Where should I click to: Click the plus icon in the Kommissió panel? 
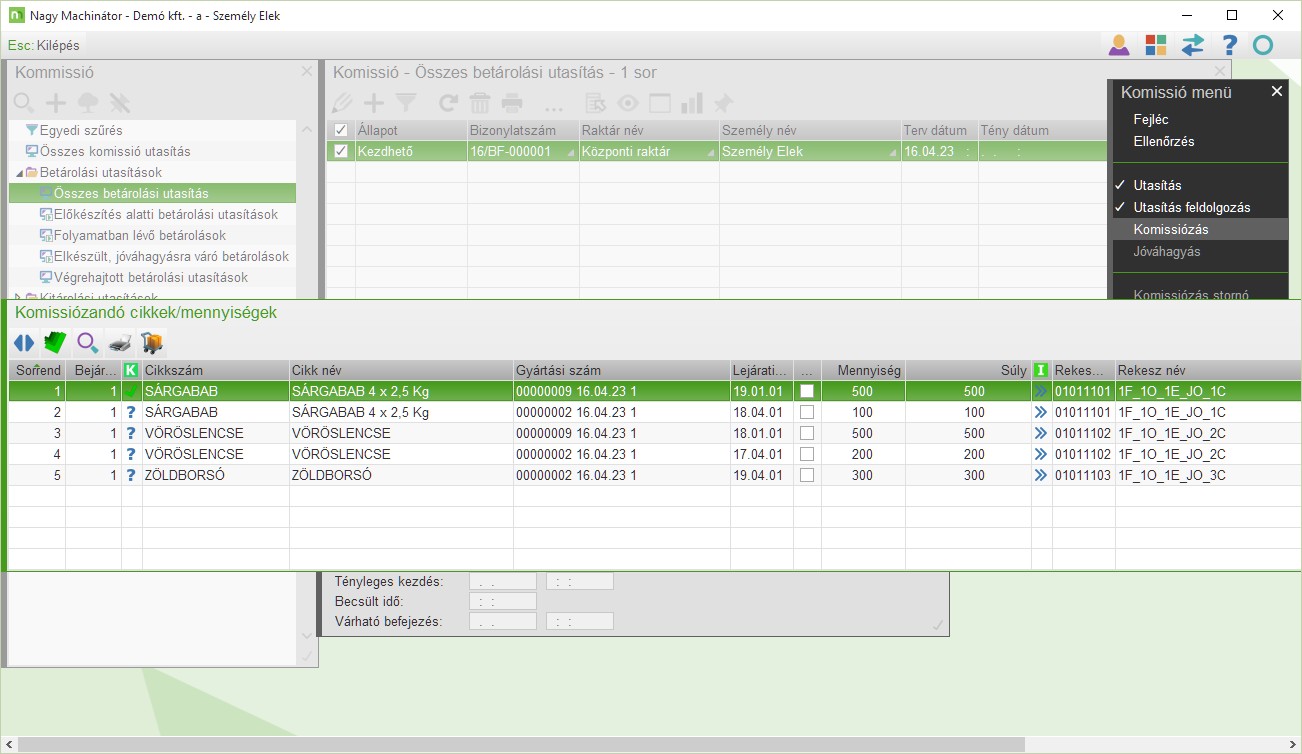click(x=56, y=102)
